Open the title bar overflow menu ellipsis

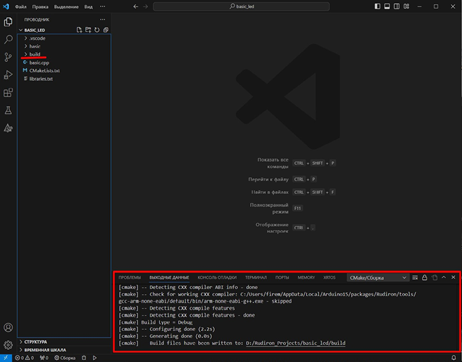coord(102,6)
